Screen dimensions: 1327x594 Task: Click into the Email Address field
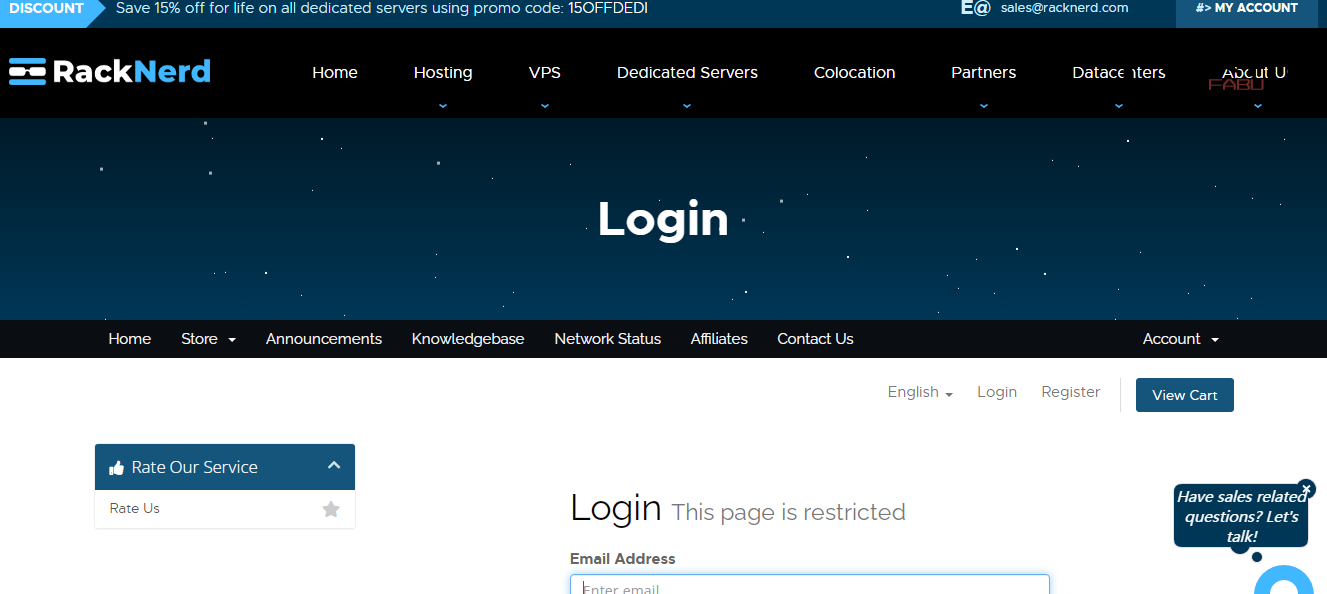pos(809,586)
